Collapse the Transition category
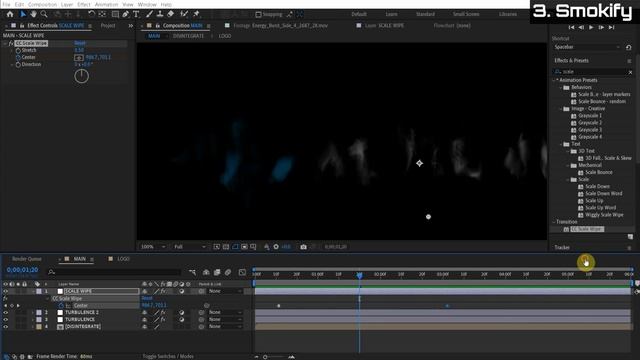640x360 pixels. coord(554,222)
